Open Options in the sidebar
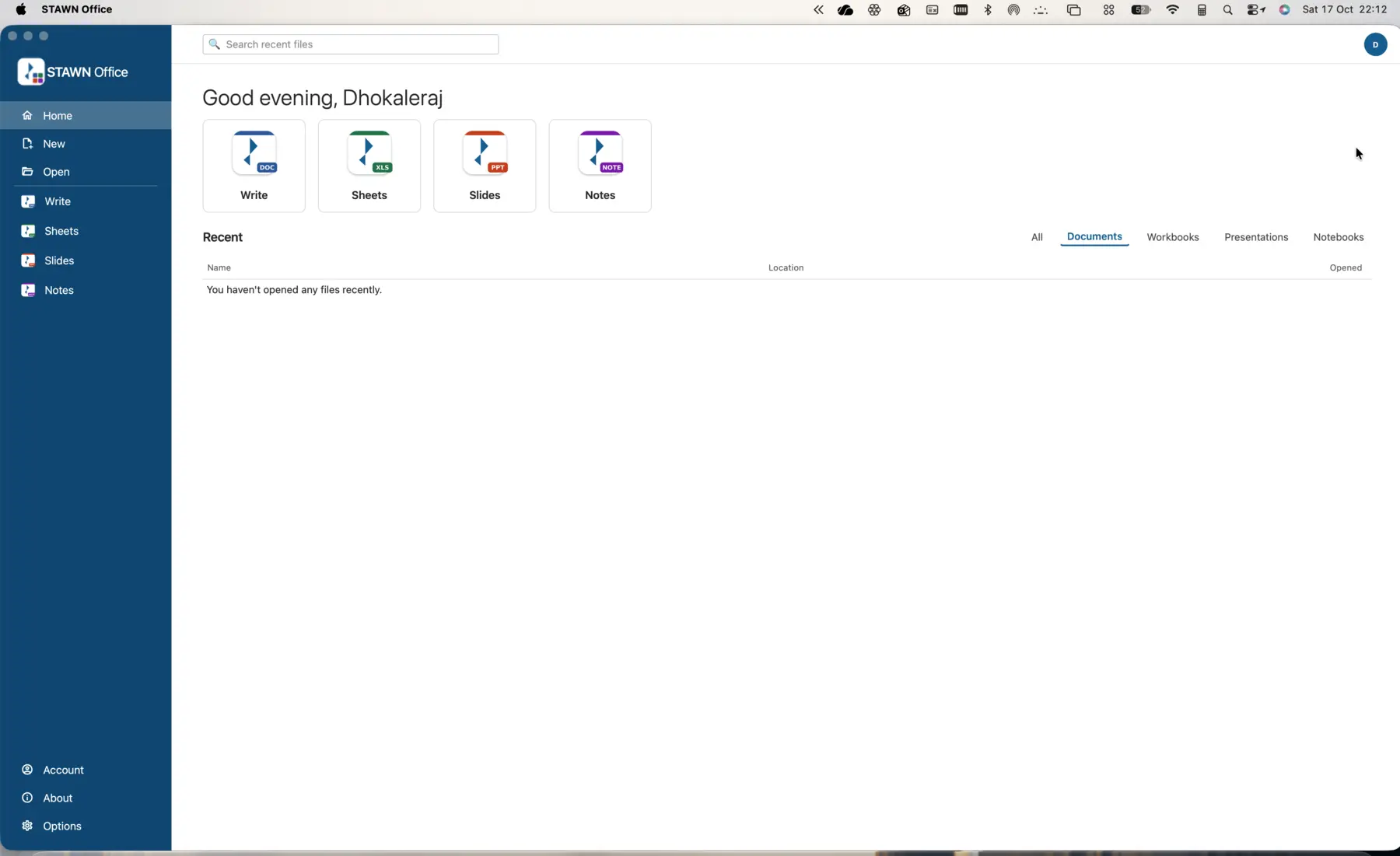Image resolution: width=1400 pixels, height=856 pixels. (x=86, y=826)
